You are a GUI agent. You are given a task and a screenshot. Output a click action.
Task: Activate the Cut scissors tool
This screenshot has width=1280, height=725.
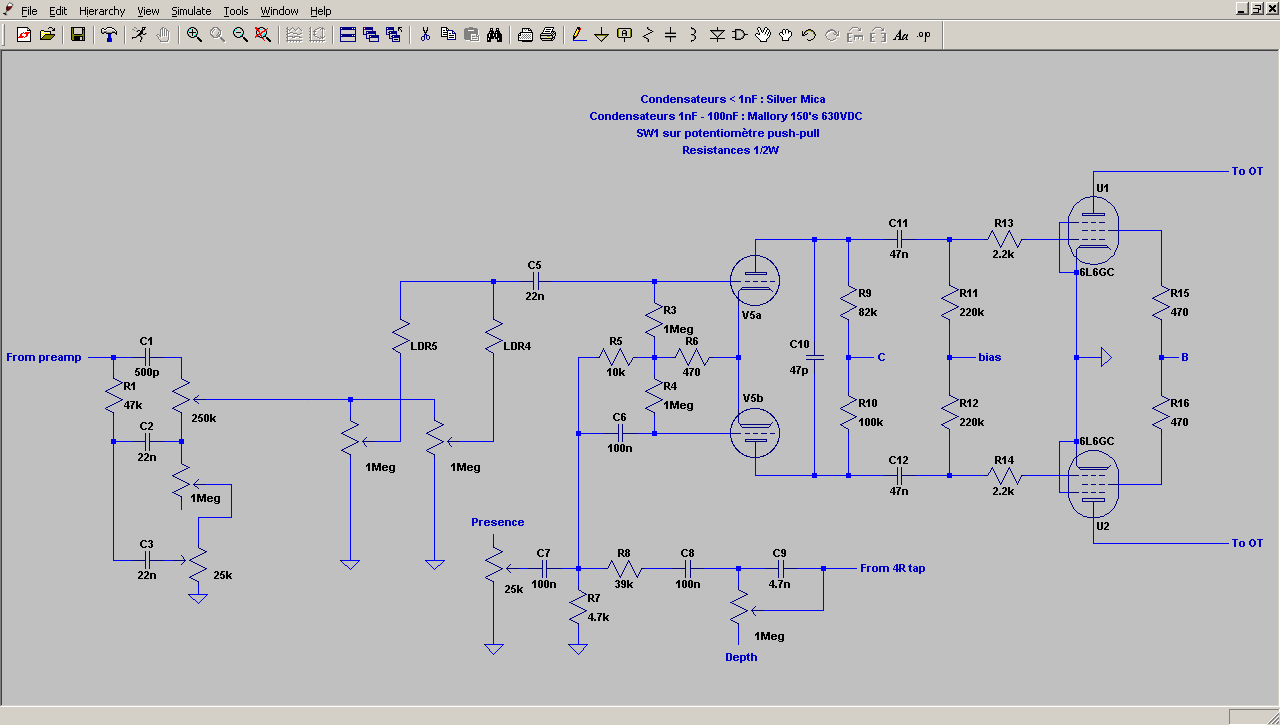click(x=425, y=35)
